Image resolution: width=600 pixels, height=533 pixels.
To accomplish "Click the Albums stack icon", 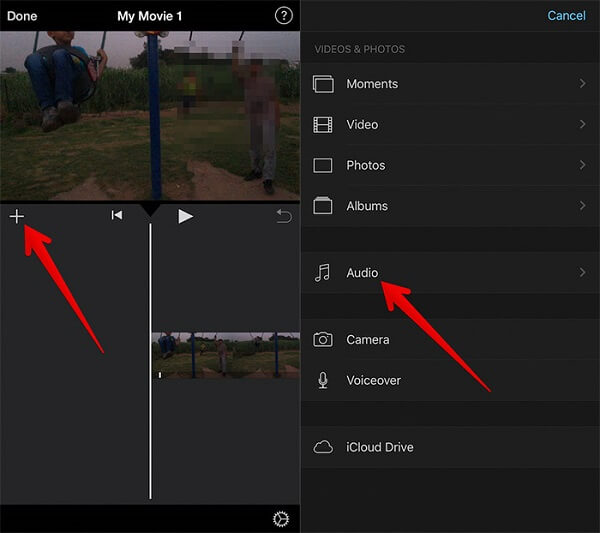I will tap(323, 205).
